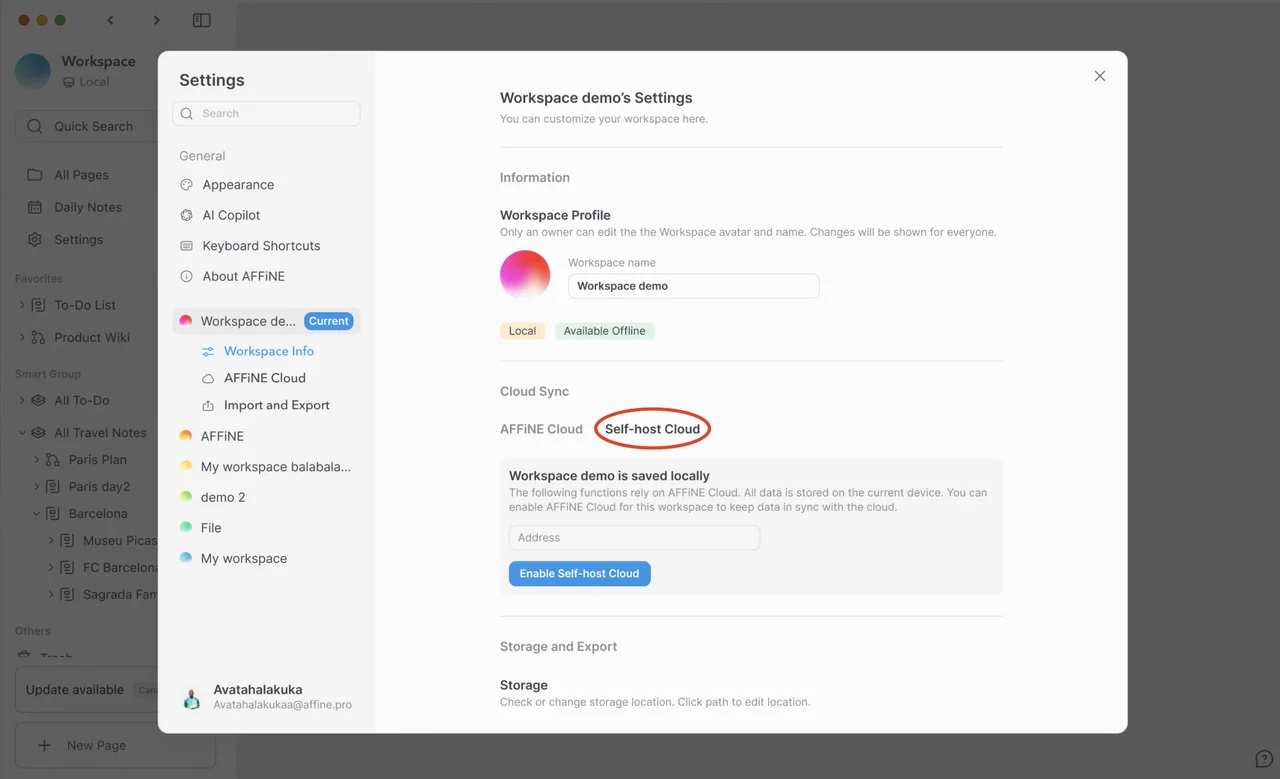Click the Avatahalakuka user avatar
The height and width of the screenshot is (779, 1280).
pyautogui.click(x=191, y=698)
